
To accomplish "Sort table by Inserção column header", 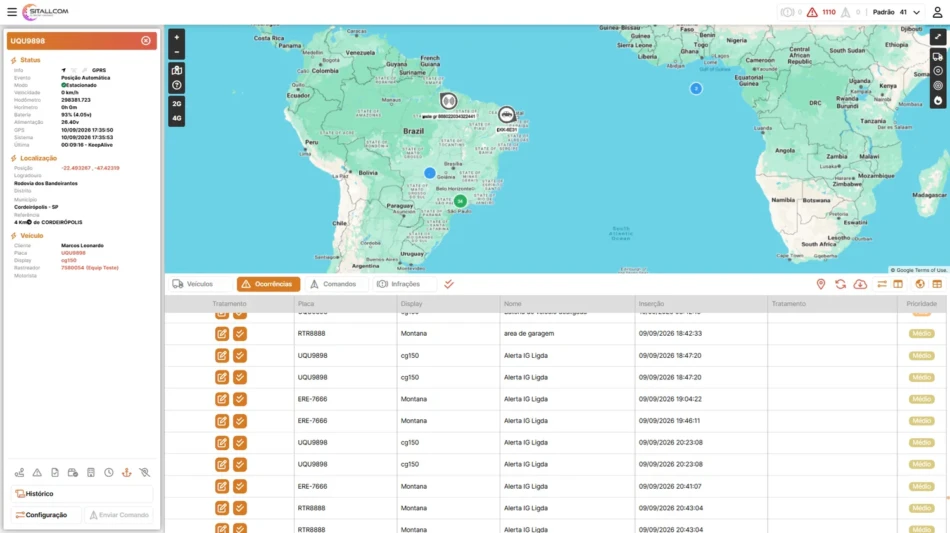I will [x=651, y=303].
